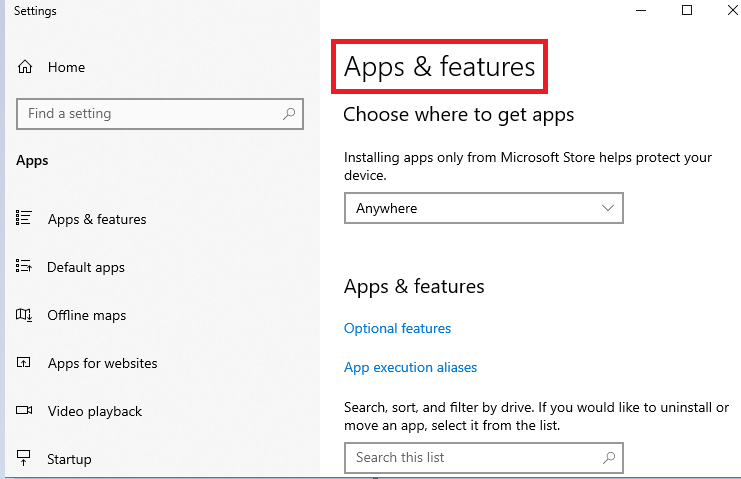Click the Default apps sidebar icon

tap(24, 266)
